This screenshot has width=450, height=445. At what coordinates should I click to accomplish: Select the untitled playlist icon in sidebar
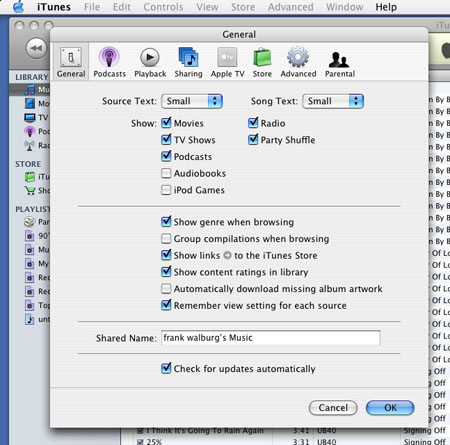pyautogui.click(x=30, y=319)
